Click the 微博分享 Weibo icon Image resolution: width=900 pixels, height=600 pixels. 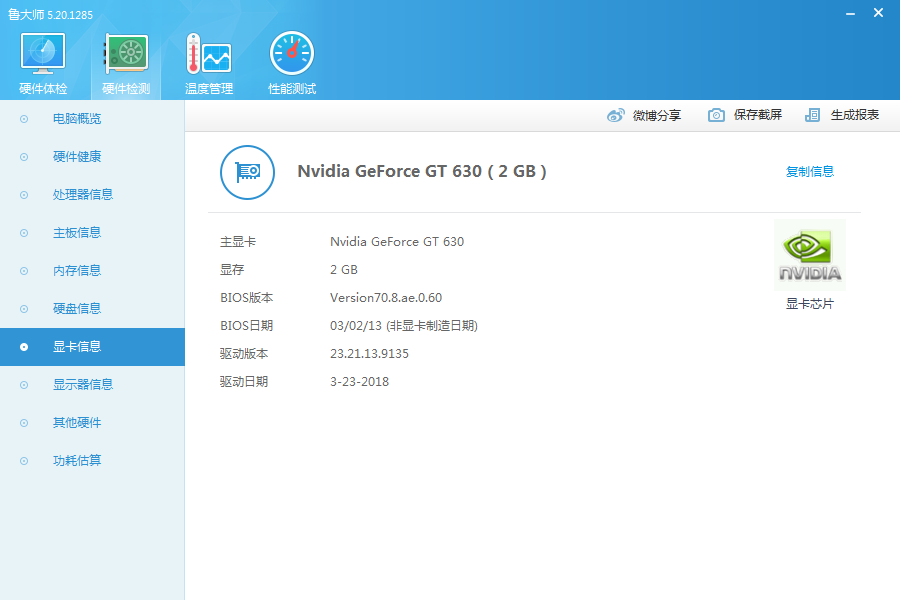tap(616, 115)
